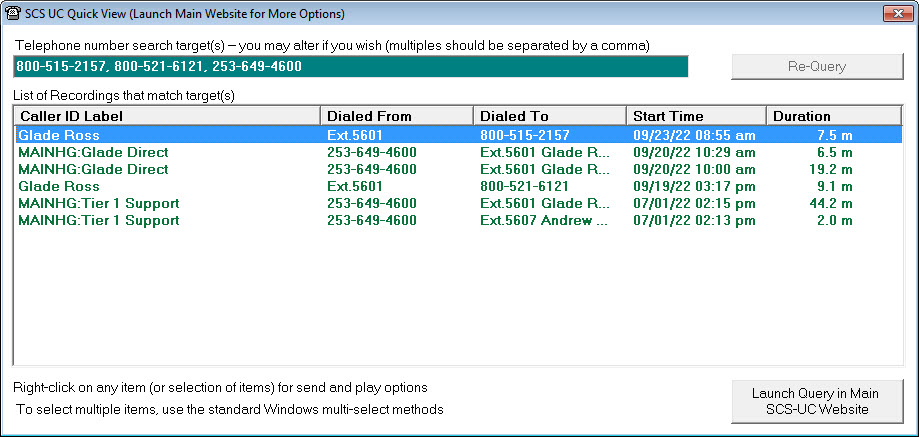Select MAINHG:Glade Direct row at 10:00 am
Viewport: 919px width, 437px height.
coord(458,169)
